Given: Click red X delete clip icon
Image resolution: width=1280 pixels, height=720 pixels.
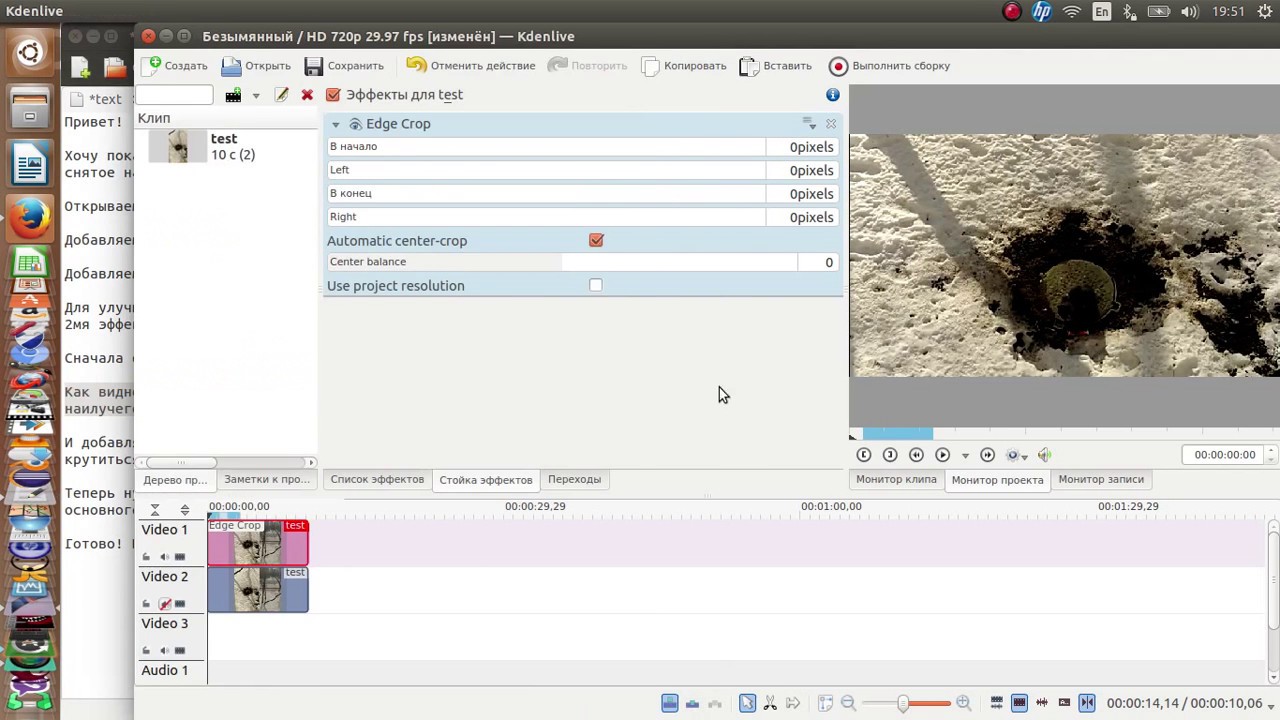Looking at the screenshot, I should coord(307,95).
